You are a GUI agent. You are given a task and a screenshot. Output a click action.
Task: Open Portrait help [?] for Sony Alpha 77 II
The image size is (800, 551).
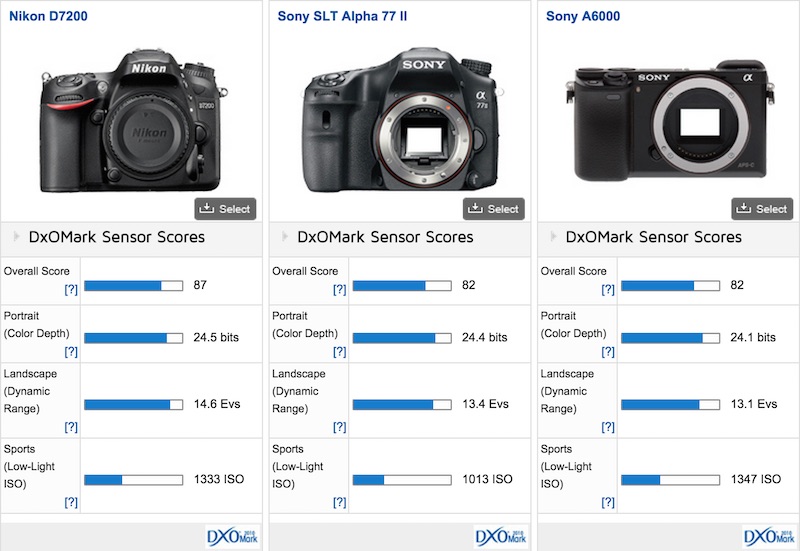point(339,352)
